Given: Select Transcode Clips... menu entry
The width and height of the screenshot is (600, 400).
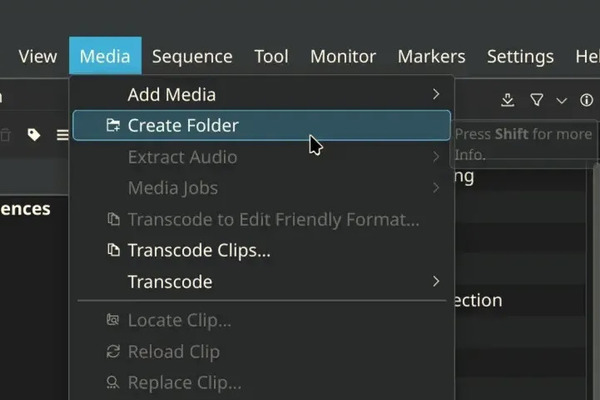Looking at the screenshot, I should click(199, 250).
